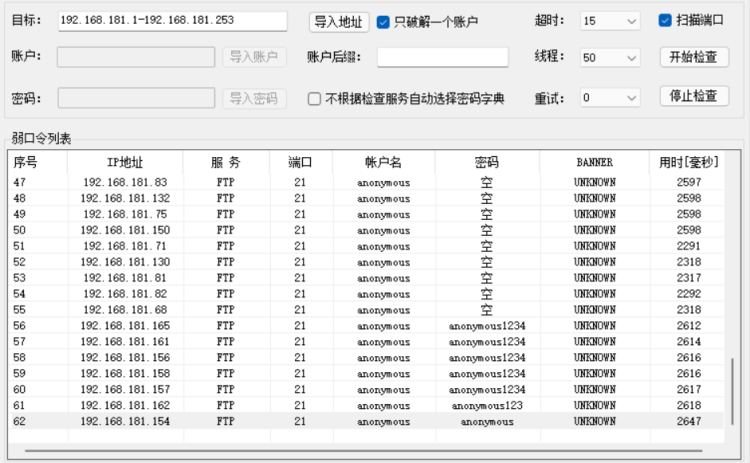
Task: Select row with IP 192.168.181.154
Action: 366,421
